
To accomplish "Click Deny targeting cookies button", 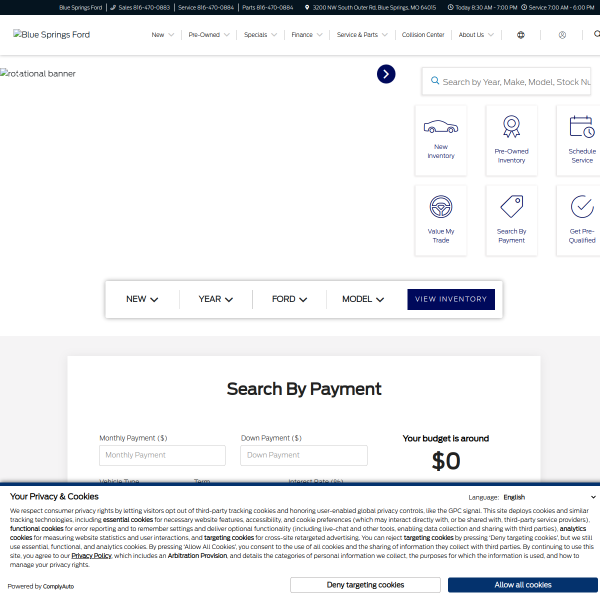I will tap(365, 585).
